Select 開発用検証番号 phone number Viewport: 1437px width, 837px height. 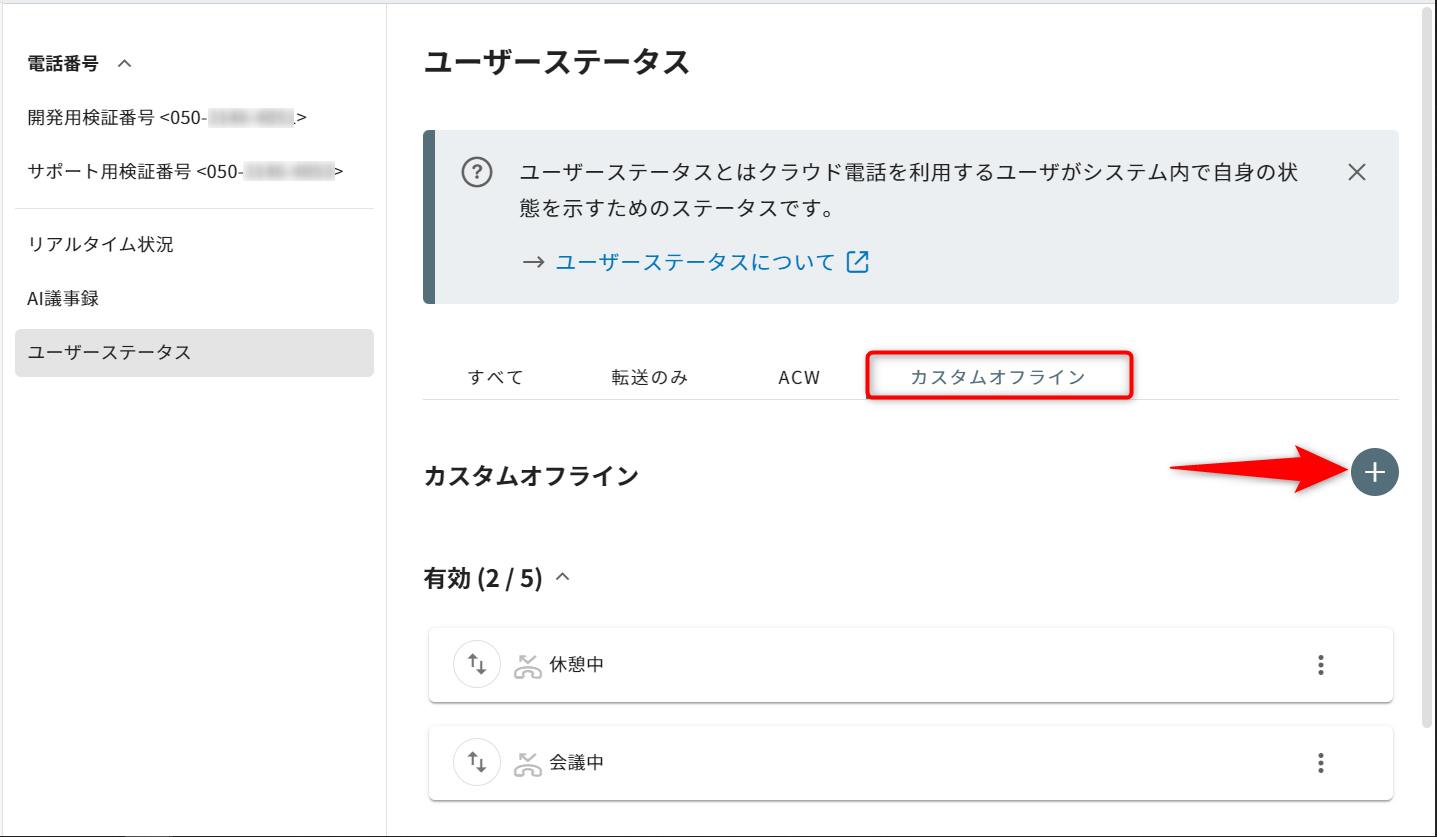click(x=167, y=118)
